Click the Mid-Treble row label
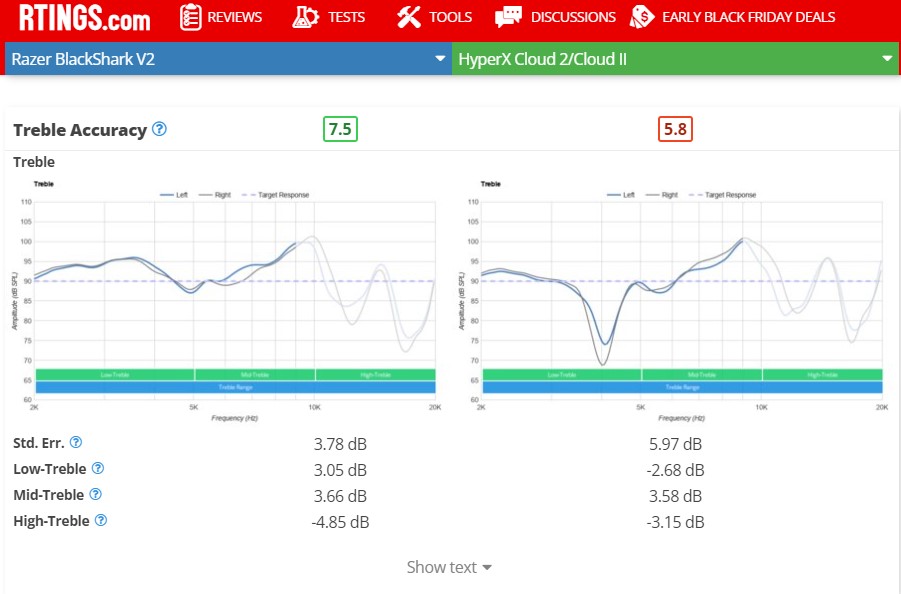 click(48, 495)
